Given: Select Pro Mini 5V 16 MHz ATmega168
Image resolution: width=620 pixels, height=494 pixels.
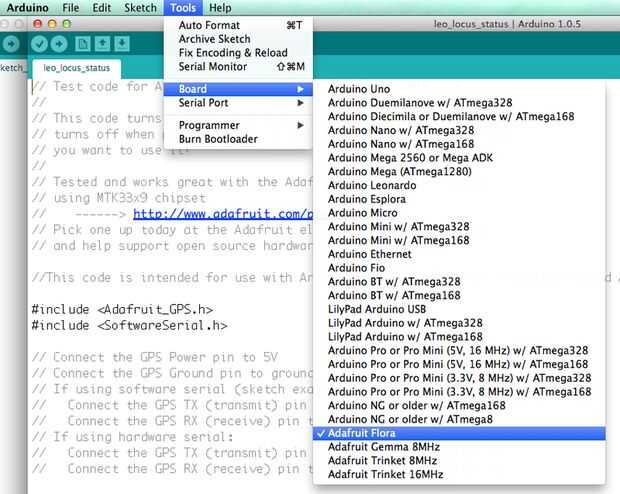Looking at the screenshot, I should coord(459,364).
